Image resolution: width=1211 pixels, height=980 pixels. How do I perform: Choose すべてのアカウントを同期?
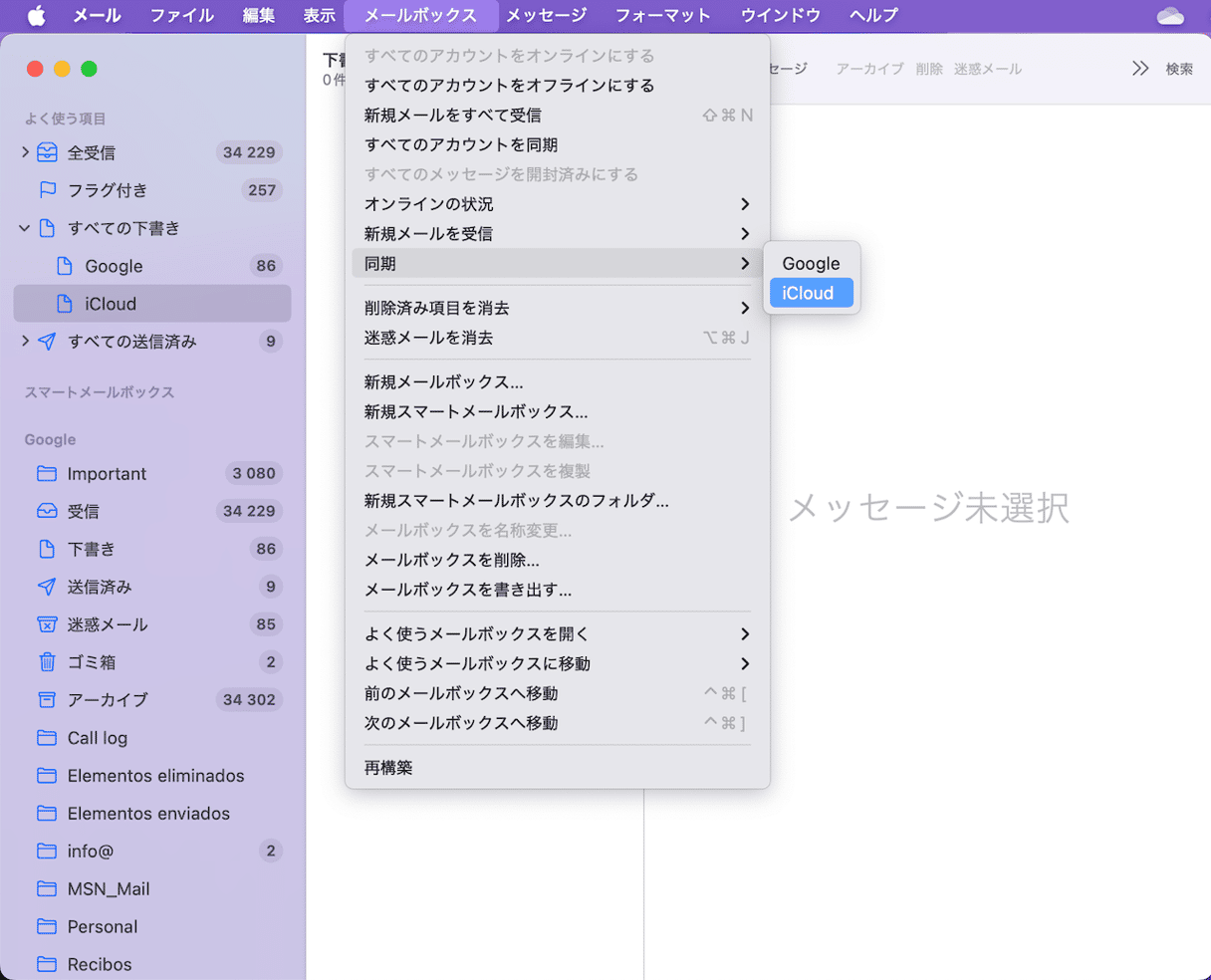558,145
